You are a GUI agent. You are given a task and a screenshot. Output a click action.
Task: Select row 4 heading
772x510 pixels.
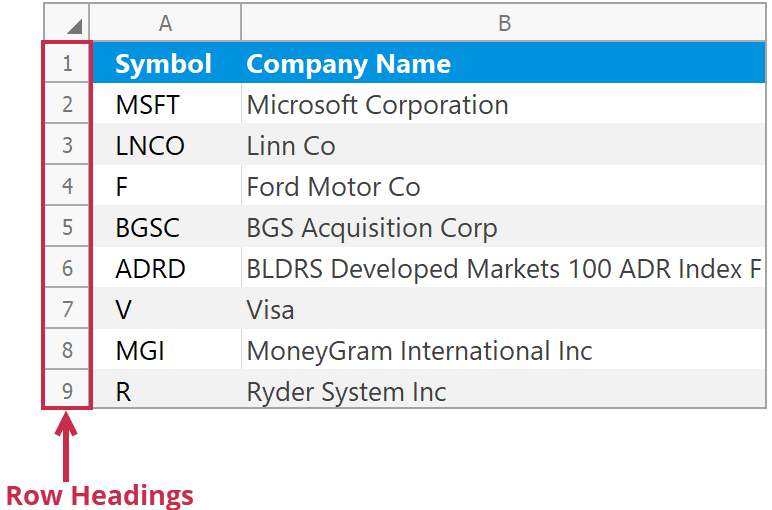[67, 187]
